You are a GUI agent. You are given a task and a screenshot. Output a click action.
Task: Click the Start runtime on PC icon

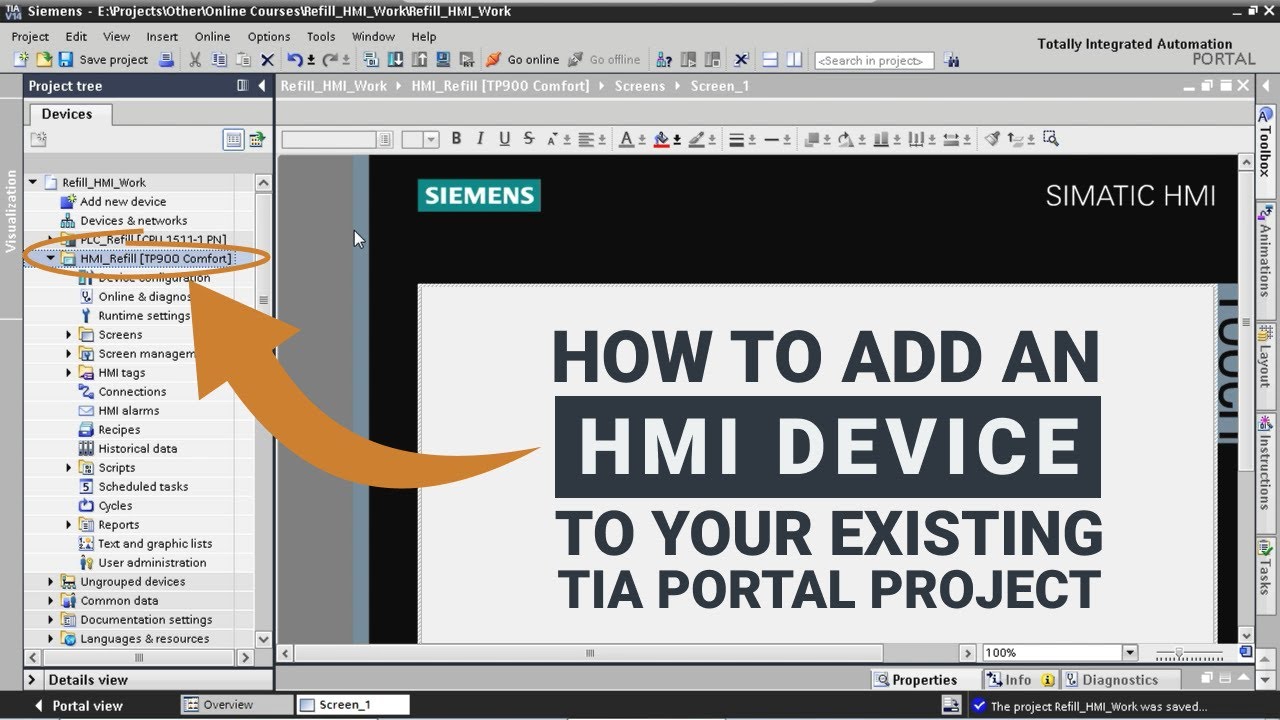click(x=466, y=60)
